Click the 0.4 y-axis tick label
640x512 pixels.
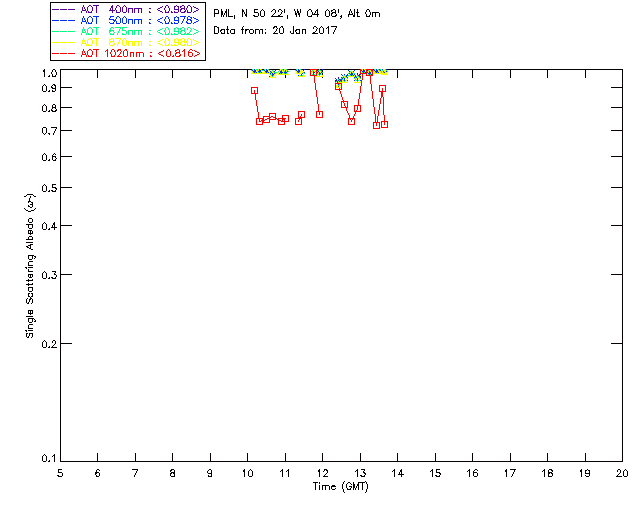click(x=49, y=226)
